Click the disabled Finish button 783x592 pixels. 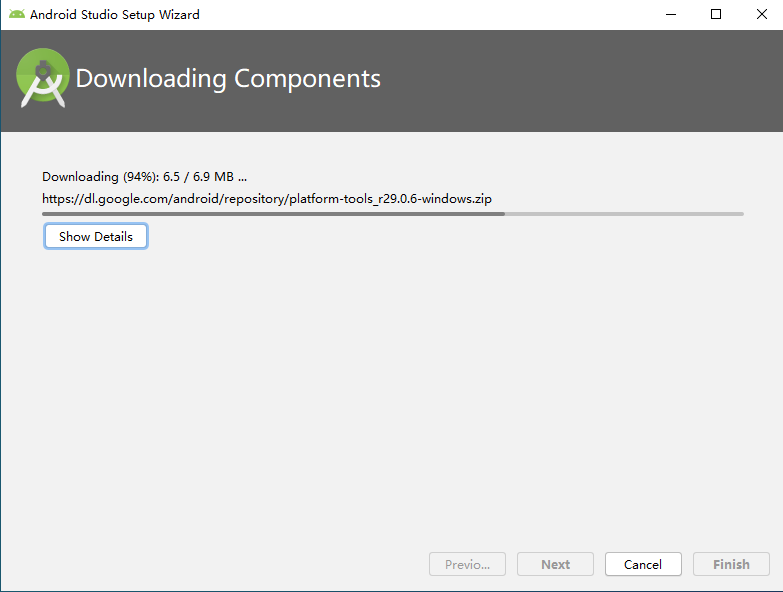point(731,564)
